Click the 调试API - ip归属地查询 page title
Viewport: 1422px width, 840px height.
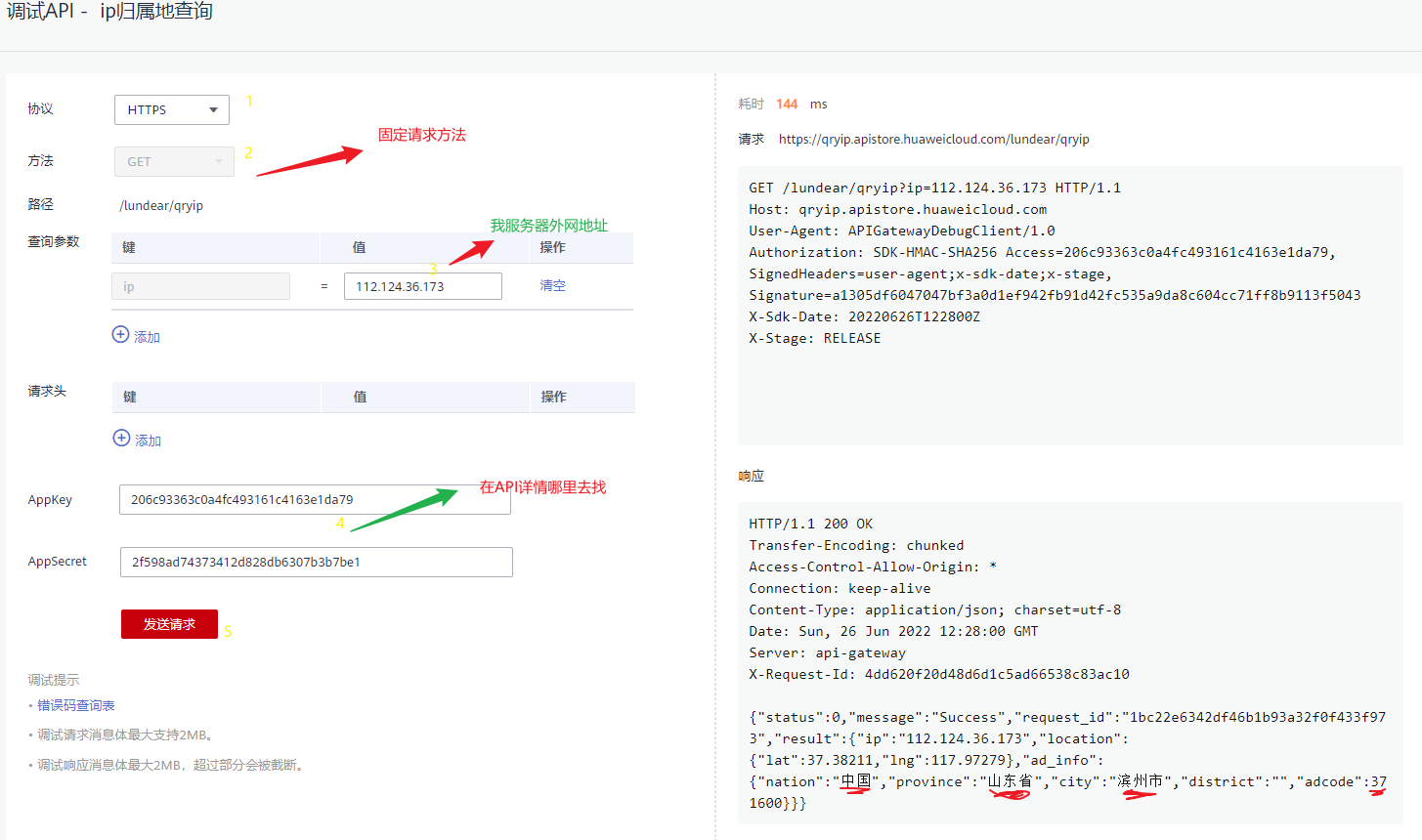click(x=109, y=12)
